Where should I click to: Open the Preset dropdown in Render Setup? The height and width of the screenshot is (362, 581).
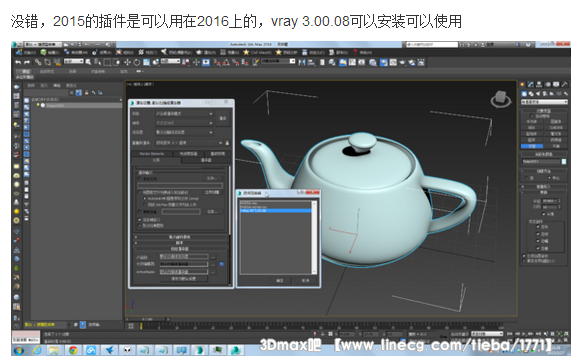[x=184, y=123]
